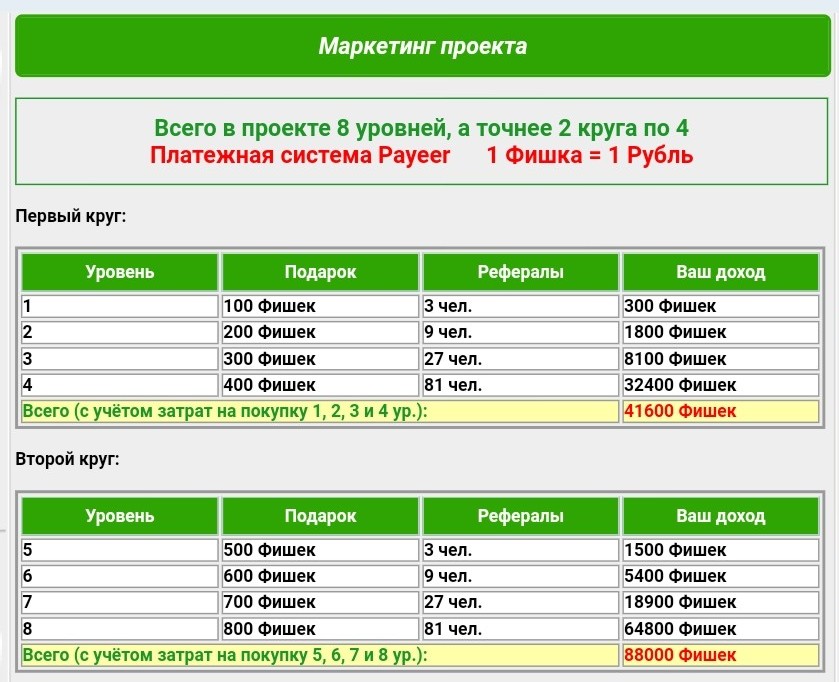The image size is (839, 682).
Task: Select the Уровень column header in first table
Action: tap(120, 271)
